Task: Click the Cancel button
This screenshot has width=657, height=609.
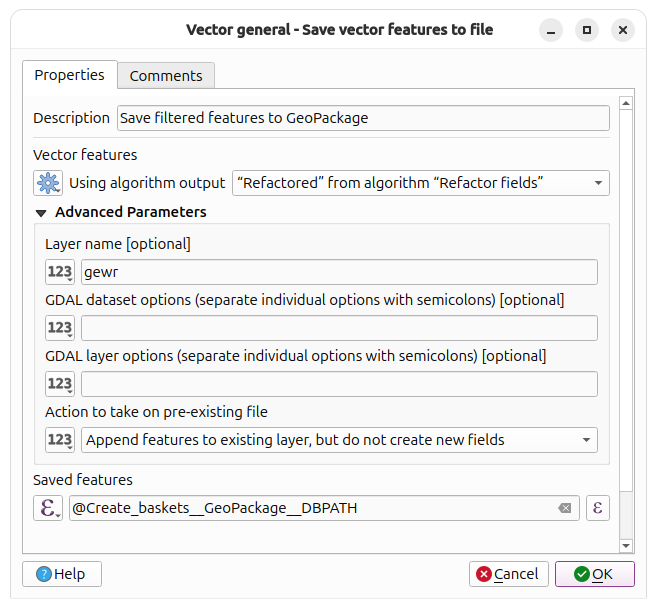Action: tap(509, 574)
